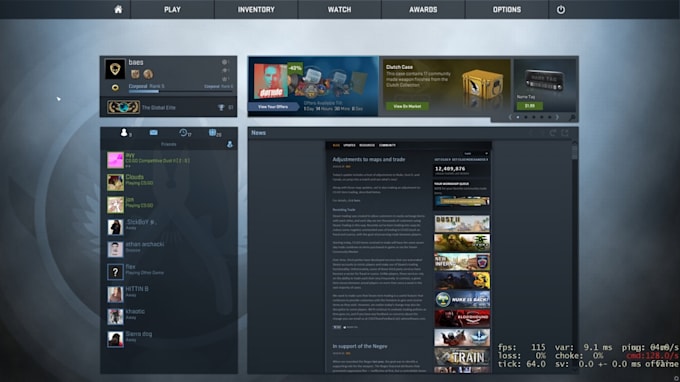Open the INVENTORY menu
680x382 pixels.
[x=256, y=10]
